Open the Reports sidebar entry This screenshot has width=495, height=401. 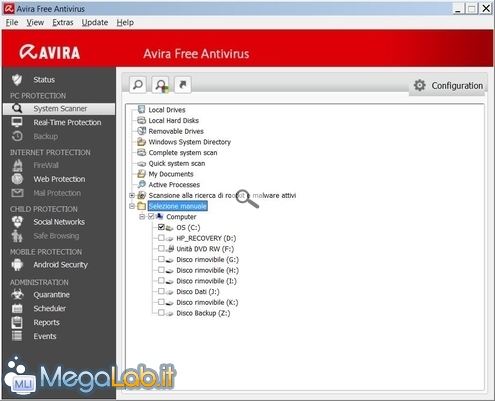pos(46,322)
